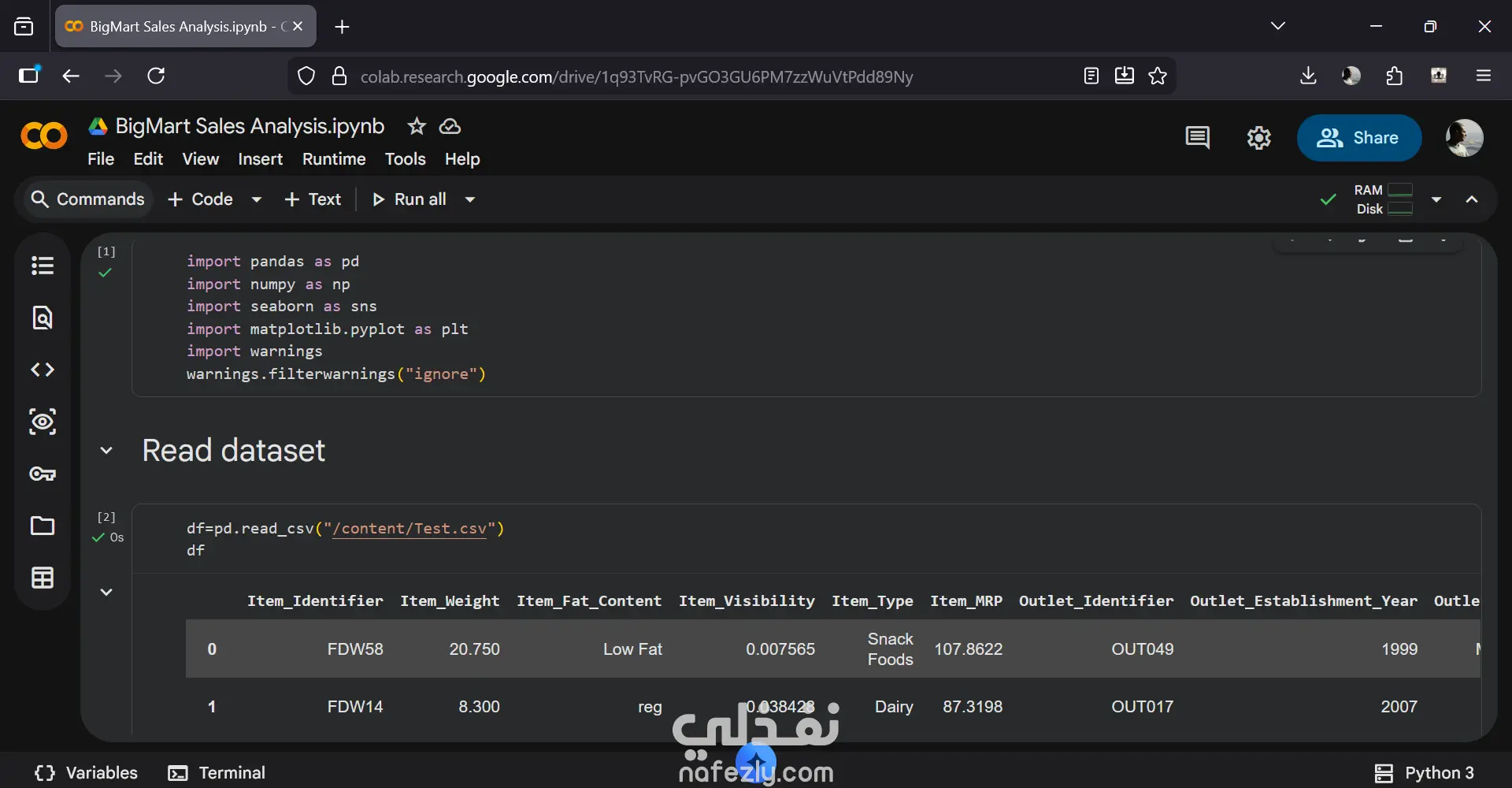Open the Variables panel
Image resolution: width=1512 pixels, height=788 pixels.
coord(87,773)
